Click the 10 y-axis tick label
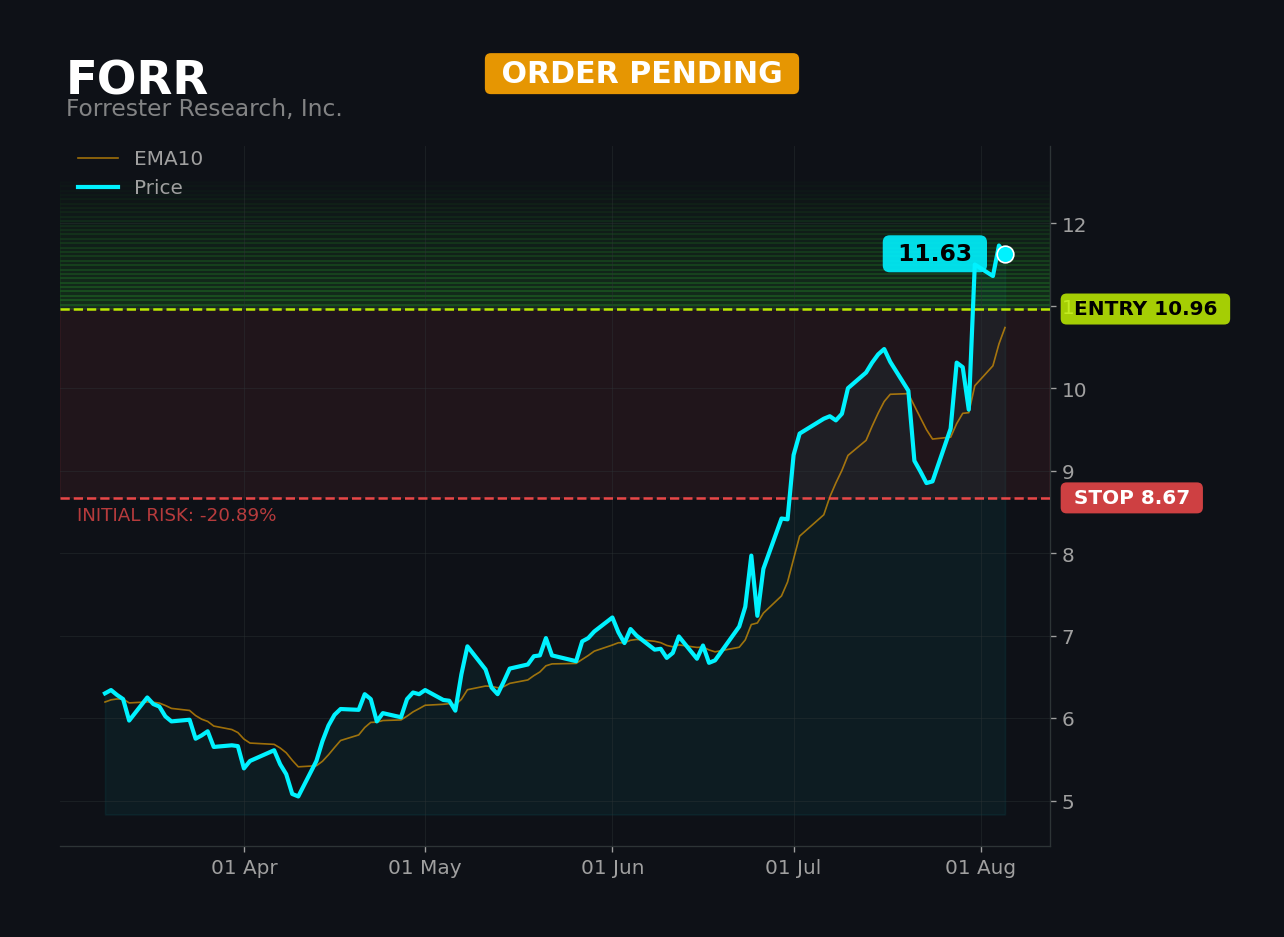 [1074, 390]
